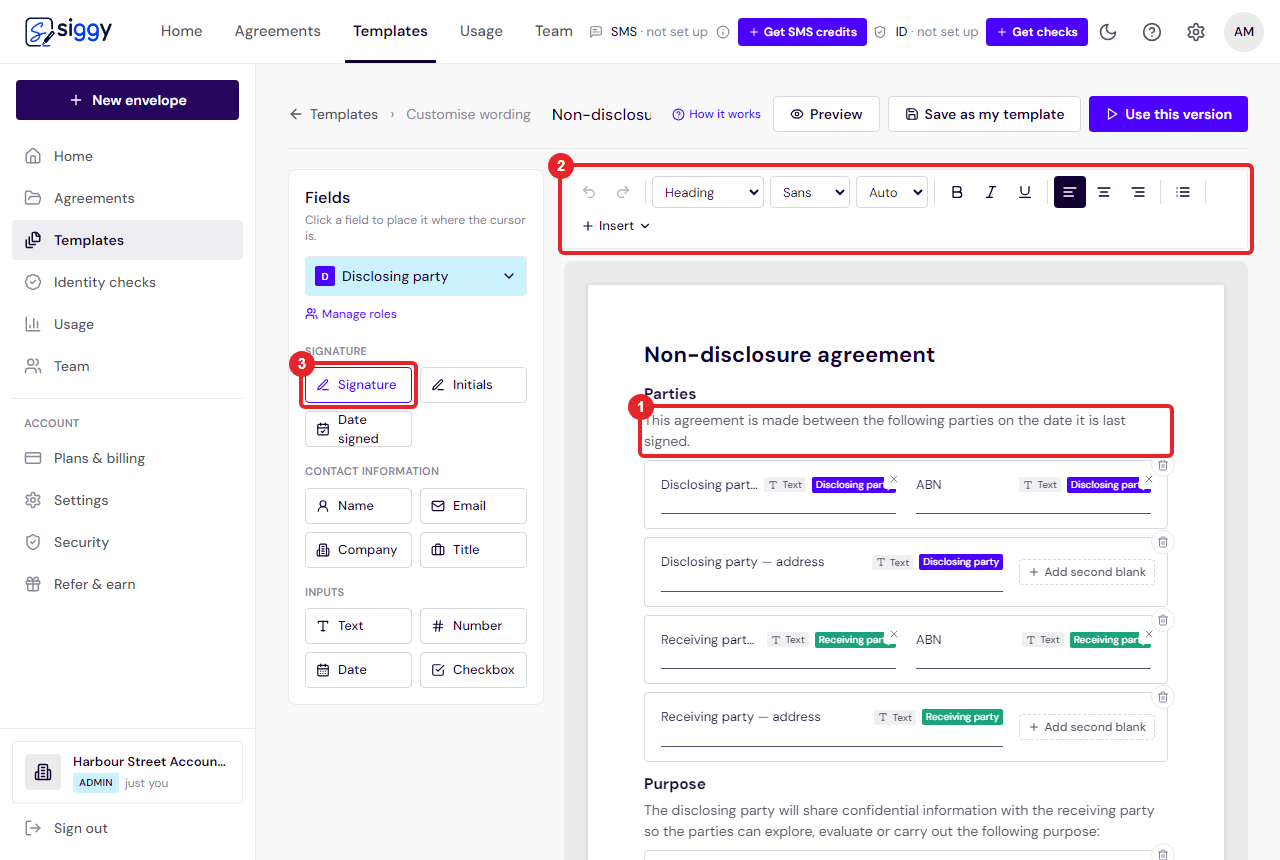Open the Disclosing party role selector
This screenshot has width=1280, height=860.
[416, 276]
